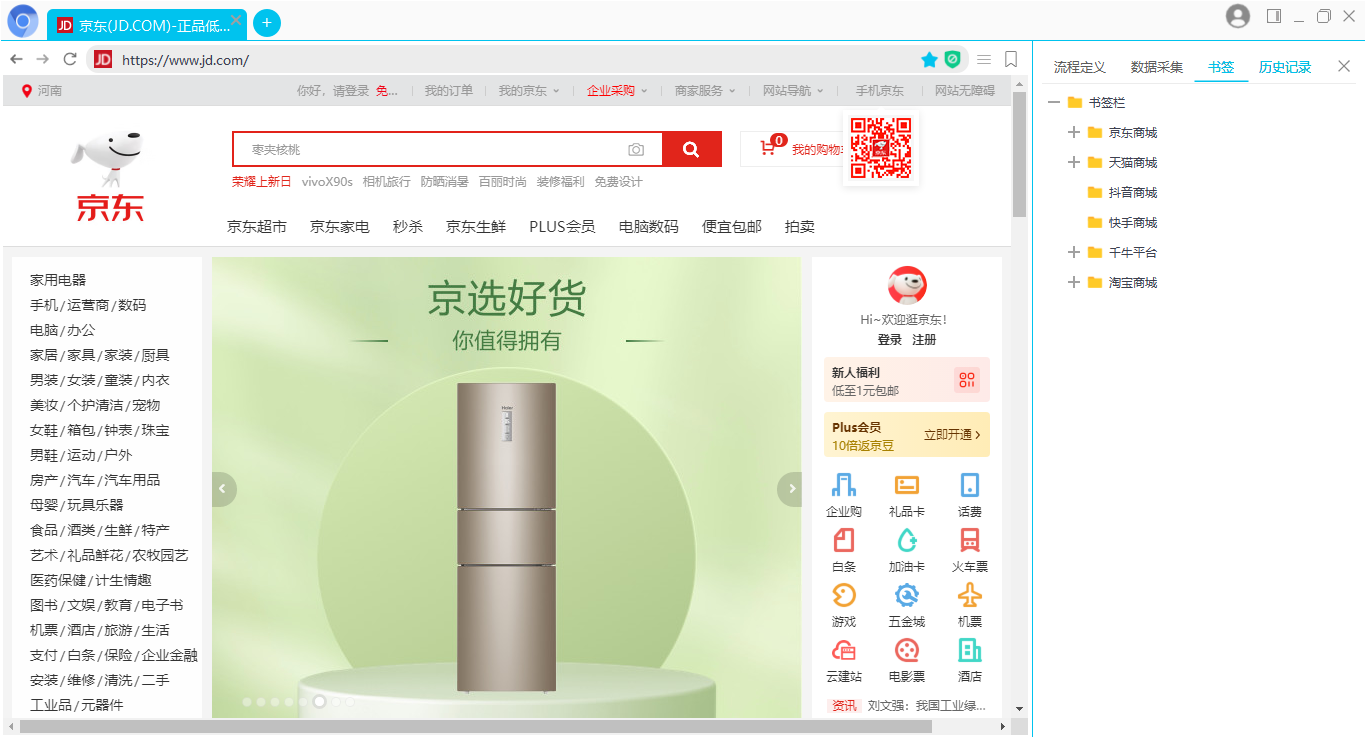Screen dimensions: 1366x738
Task: Click the 登录 link under the avatar
Action: point(890,340)
